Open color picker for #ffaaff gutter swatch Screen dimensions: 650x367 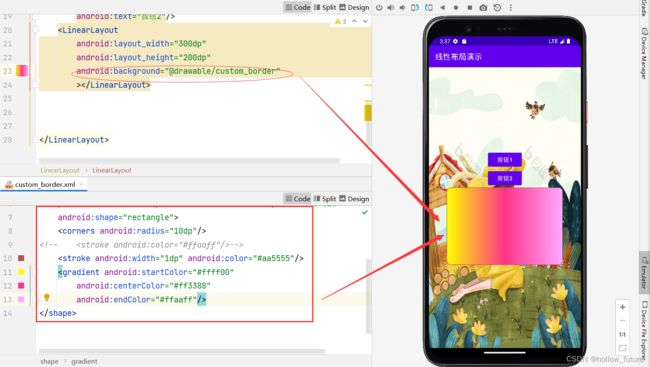[21, 299]
